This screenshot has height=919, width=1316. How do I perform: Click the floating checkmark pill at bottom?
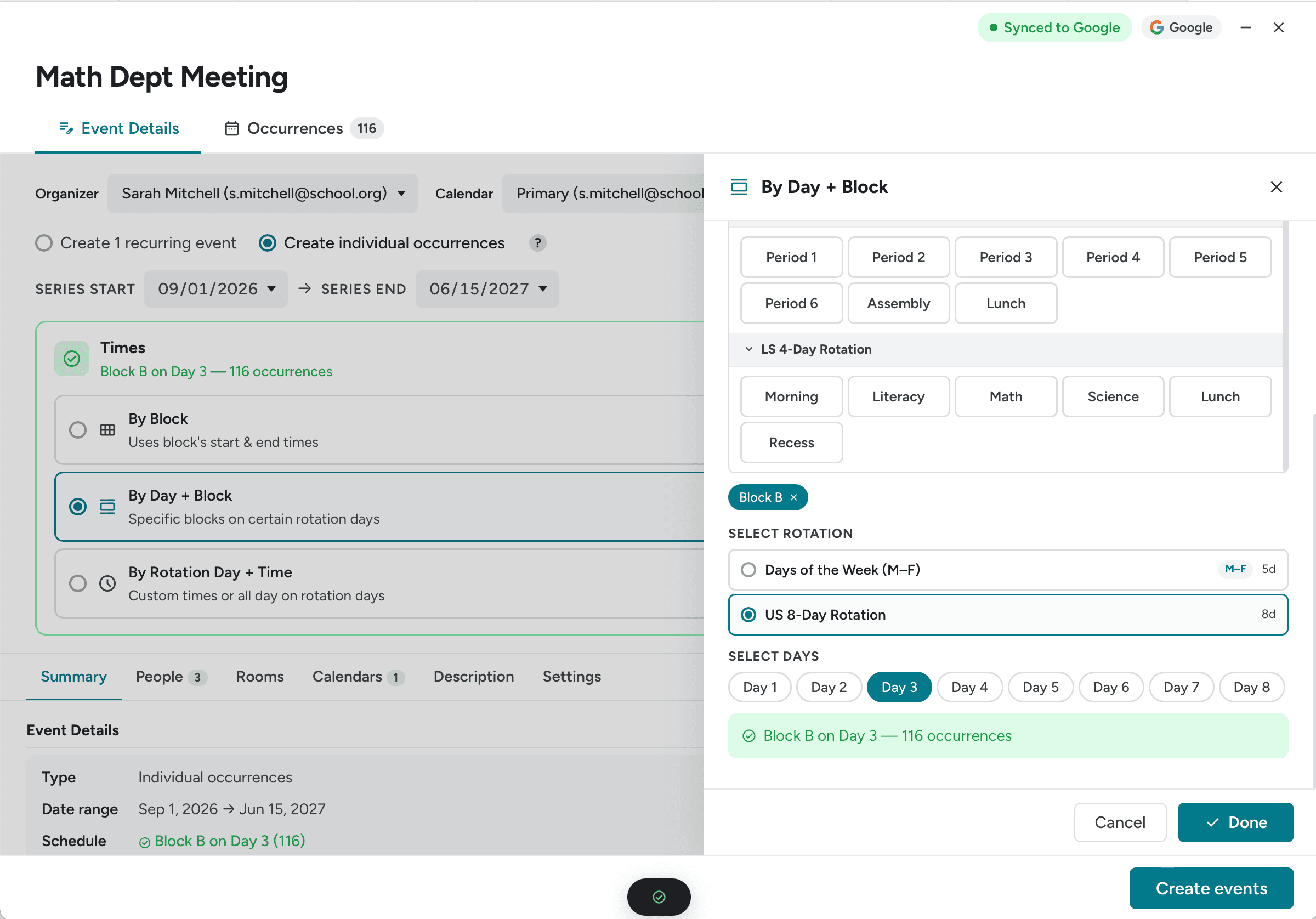(659, 896)
